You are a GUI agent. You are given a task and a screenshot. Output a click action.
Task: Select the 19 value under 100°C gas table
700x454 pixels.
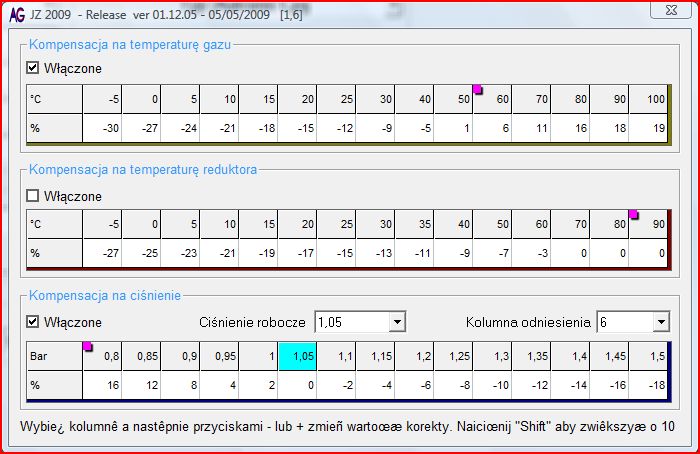(x=648, y=128)
